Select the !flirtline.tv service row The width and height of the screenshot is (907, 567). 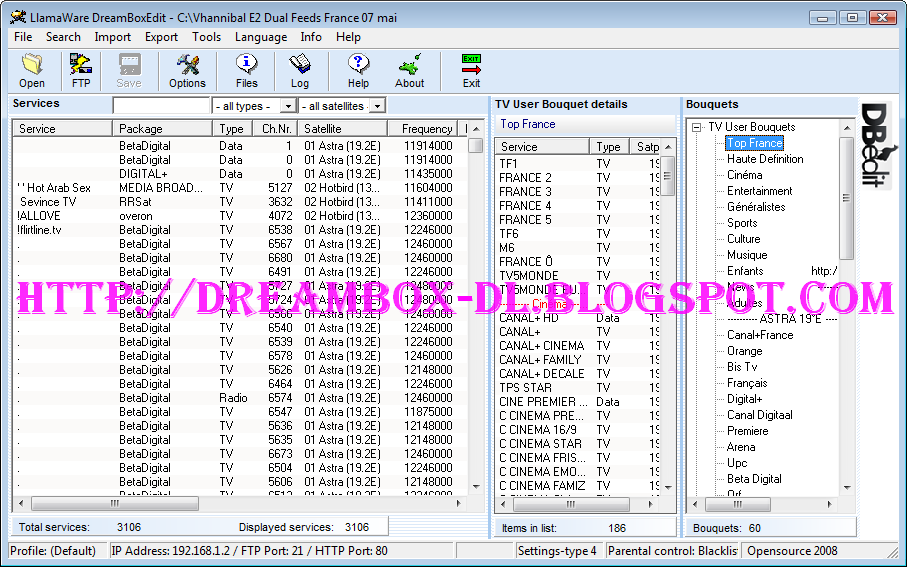click(x=240, y=230)
